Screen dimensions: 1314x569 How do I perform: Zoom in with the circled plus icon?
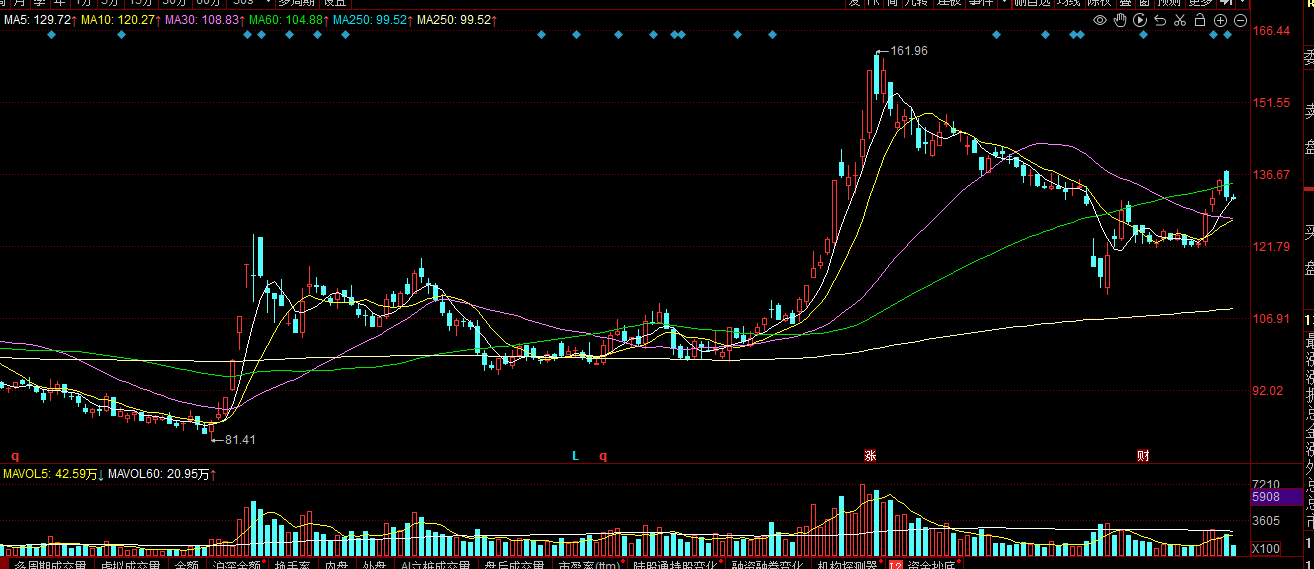pyautogui.click(x=1221, y=20)
